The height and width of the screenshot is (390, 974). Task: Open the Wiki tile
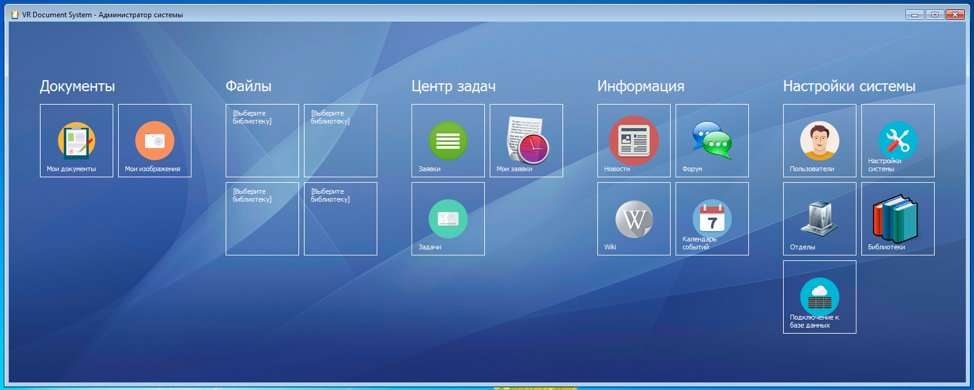coord(634,219)
